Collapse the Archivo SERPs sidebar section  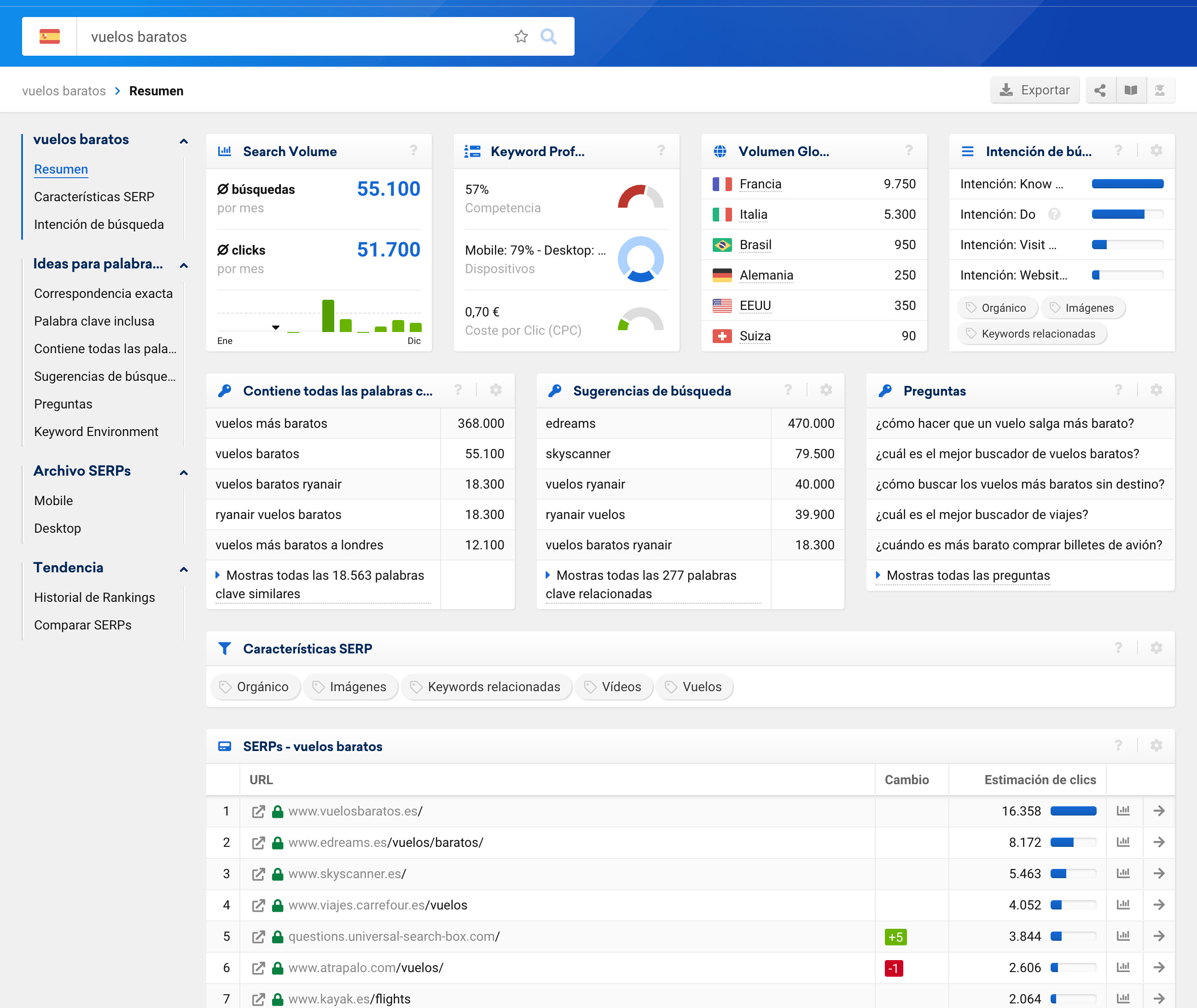click(x=183, y=472)
